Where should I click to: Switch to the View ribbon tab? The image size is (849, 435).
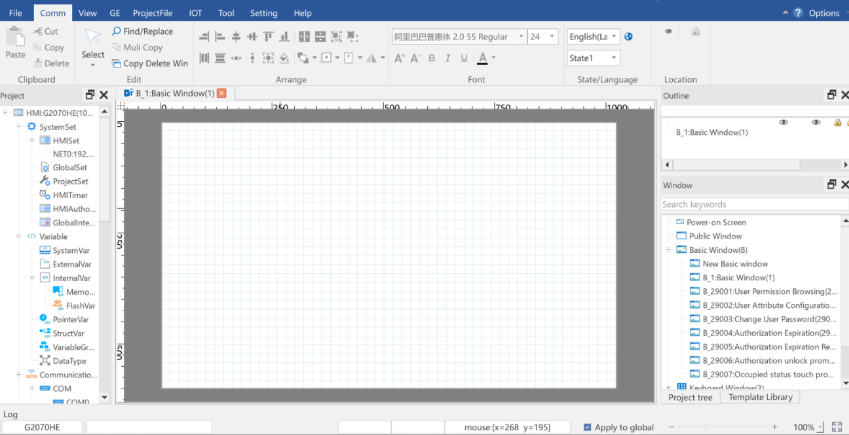click(x=88, y=13)
